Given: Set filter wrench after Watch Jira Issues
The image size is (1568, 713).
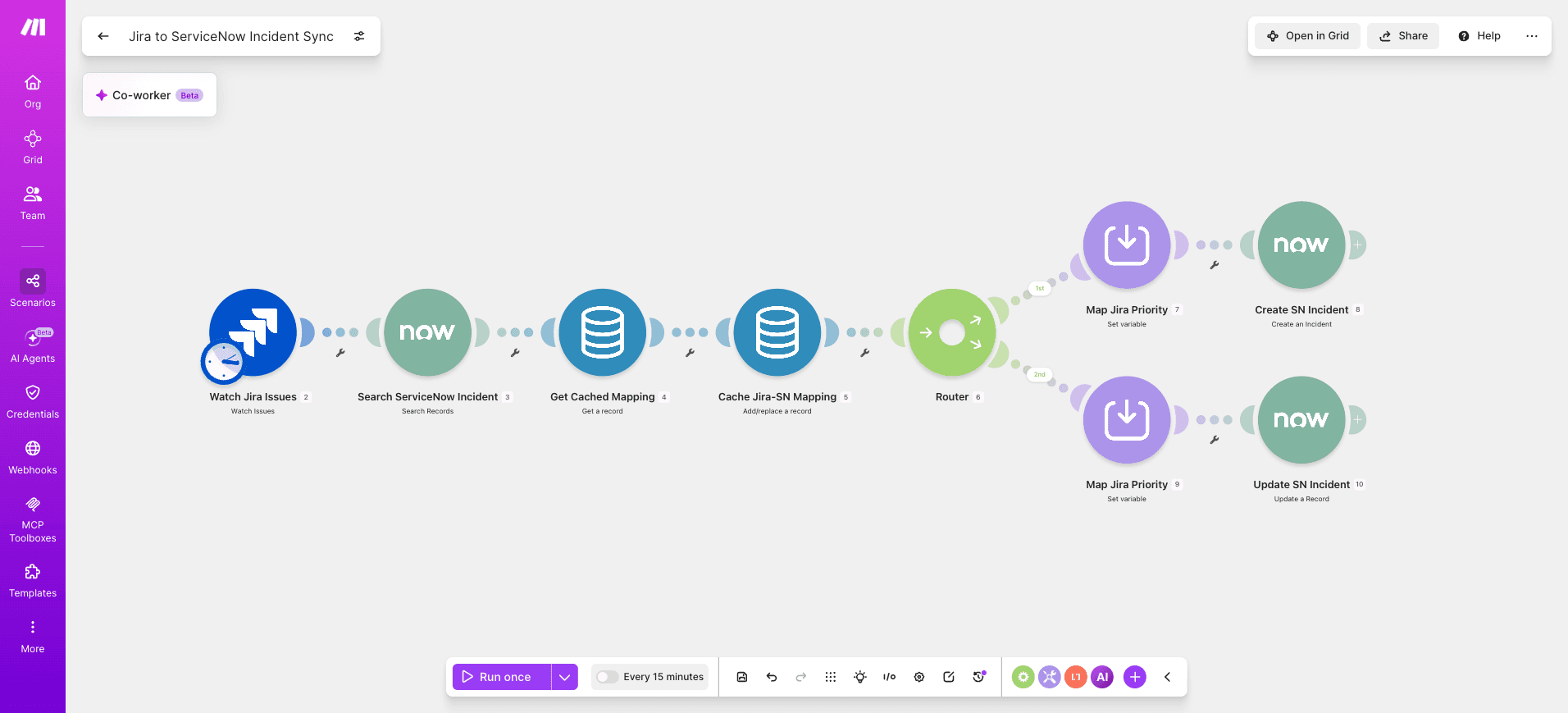Looking at the screenshot, I should pos(340,353).
